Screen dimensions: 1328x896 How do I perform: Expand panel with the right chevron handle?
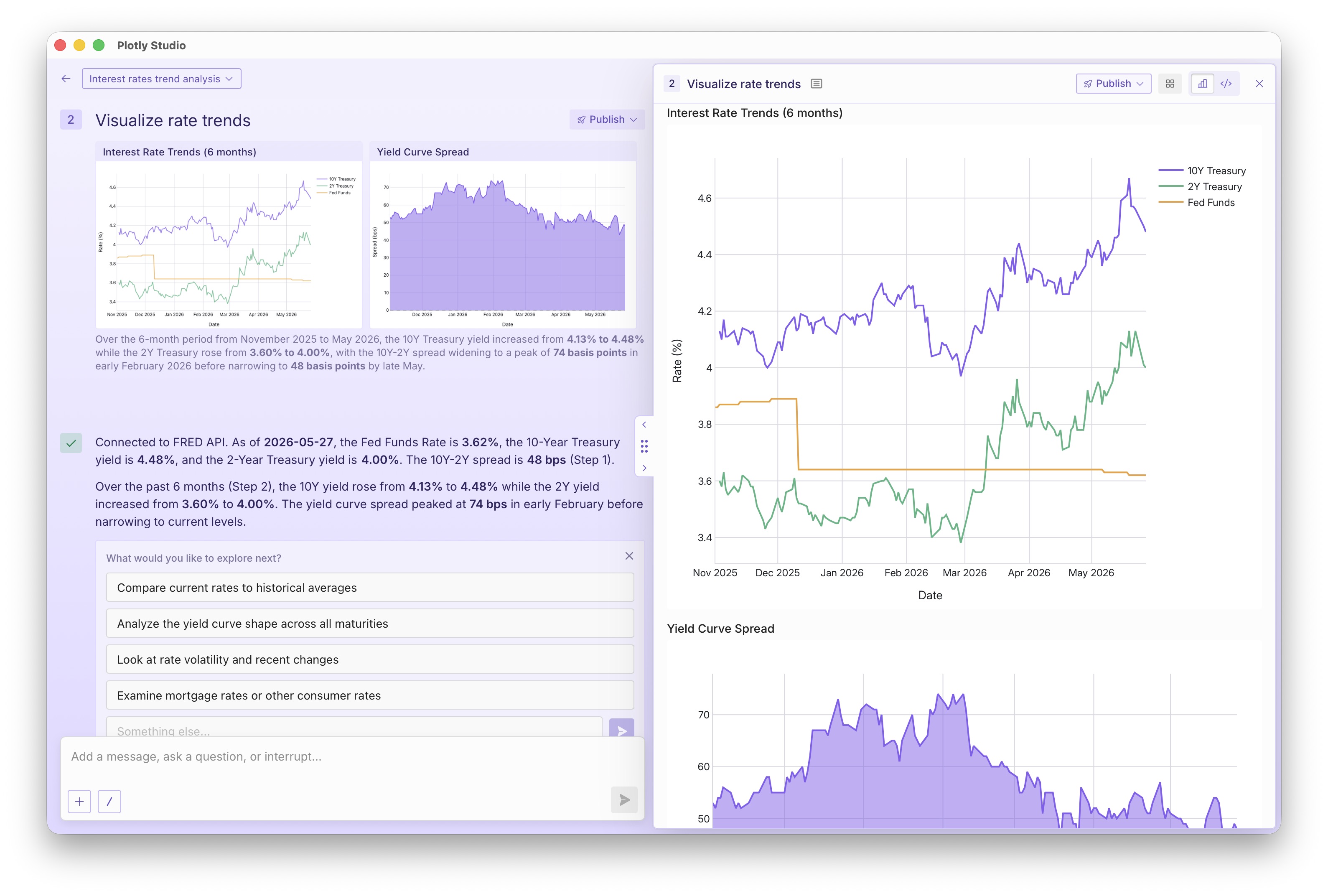[644, 468]
